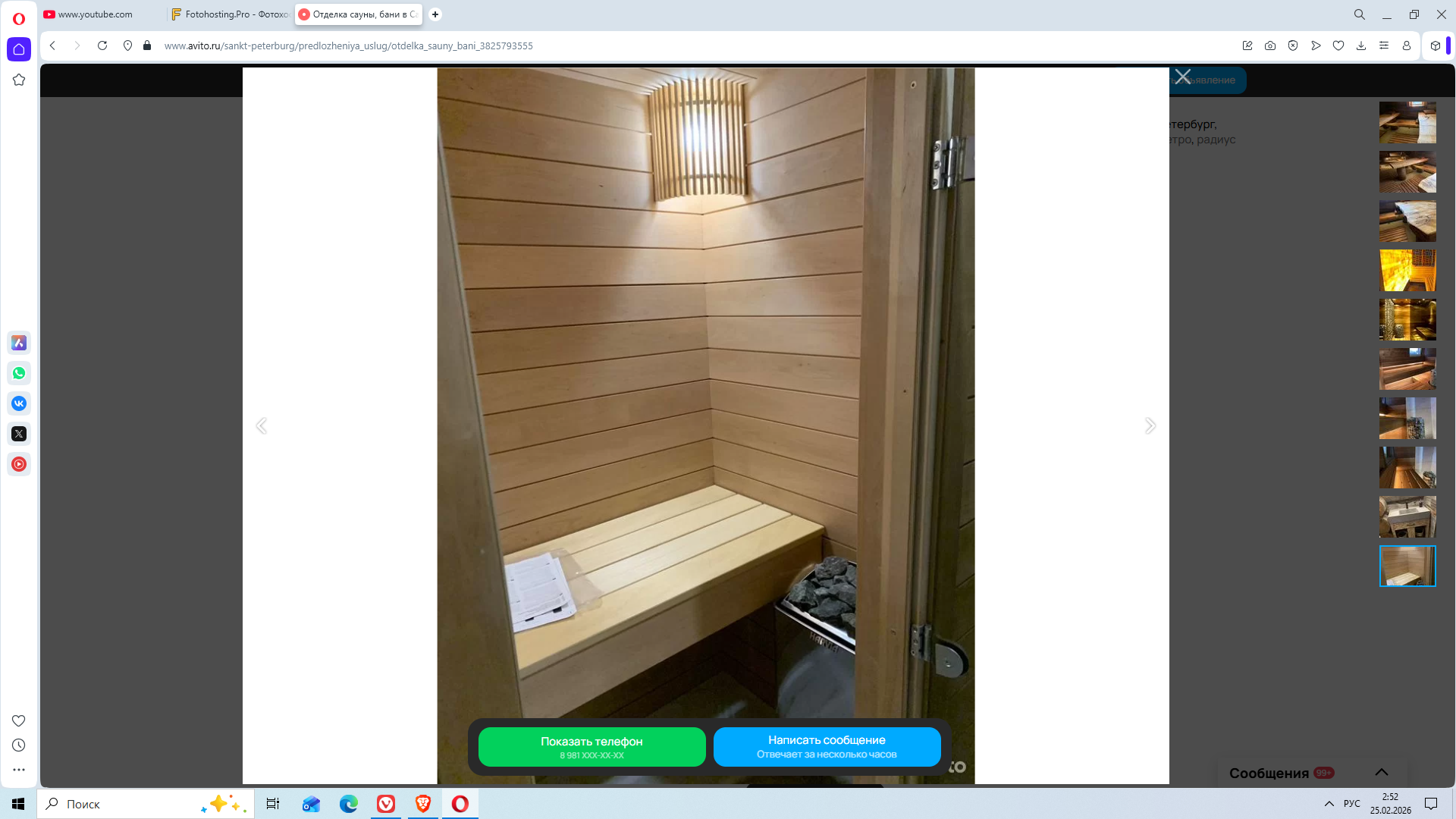Open Aria AI sidebar icon
The height and width of the screenshot is (819, 1456).
click(x=19, y=343)
